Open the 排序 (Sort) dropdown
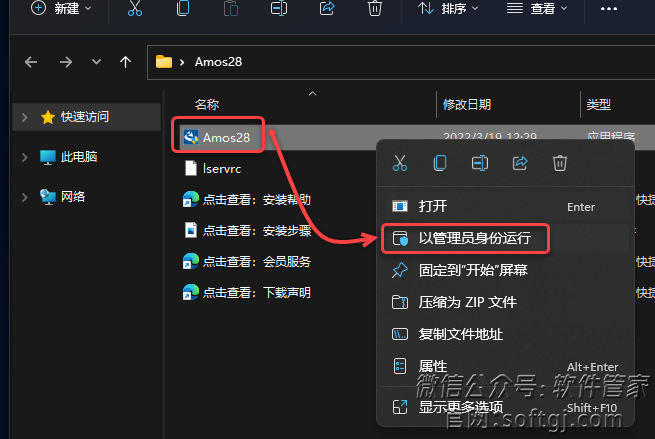Viewport: 655px width, 439px height. click(448, 8)
